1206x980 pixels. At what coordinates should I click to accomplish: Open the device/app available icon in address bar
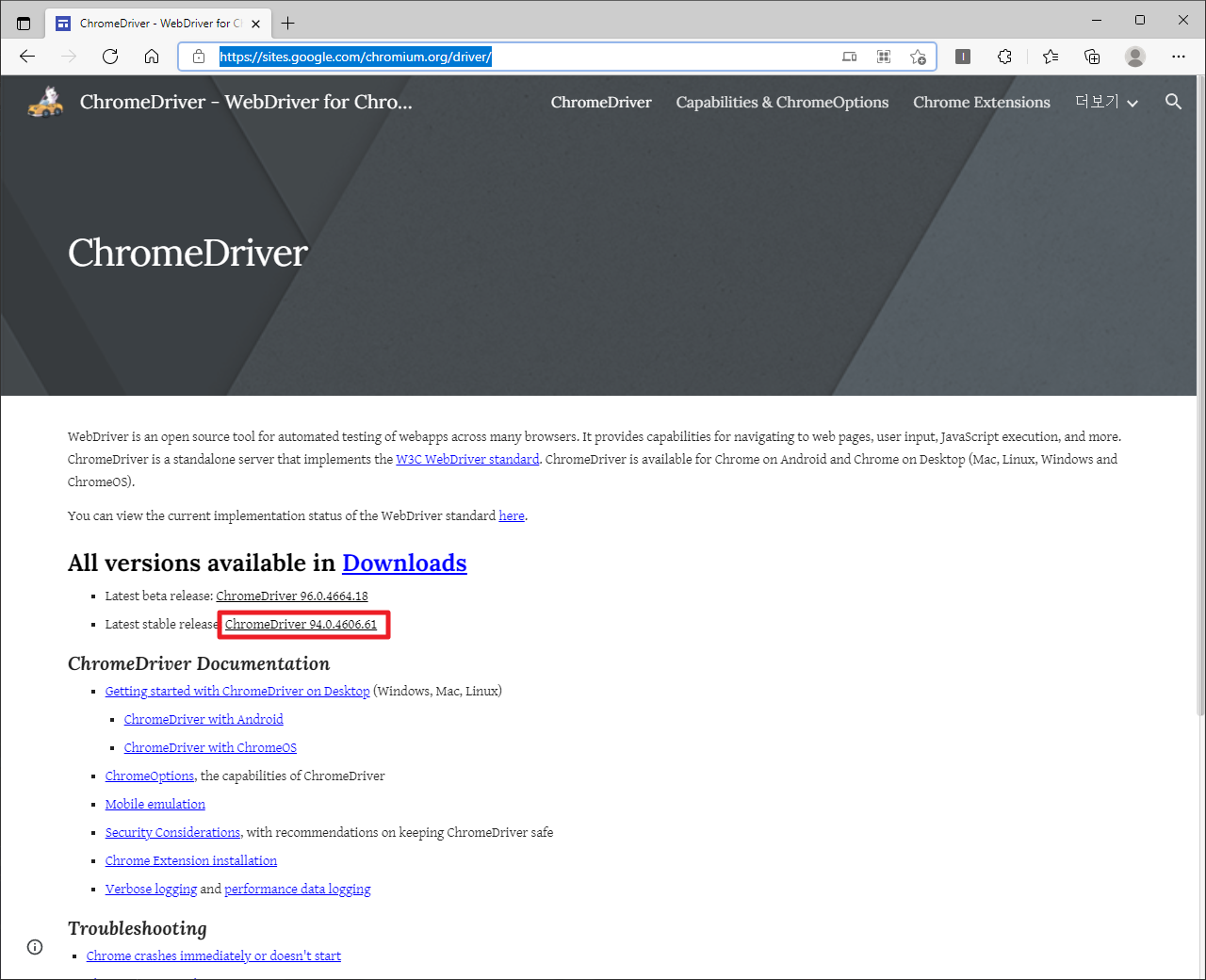coord(850,57)
